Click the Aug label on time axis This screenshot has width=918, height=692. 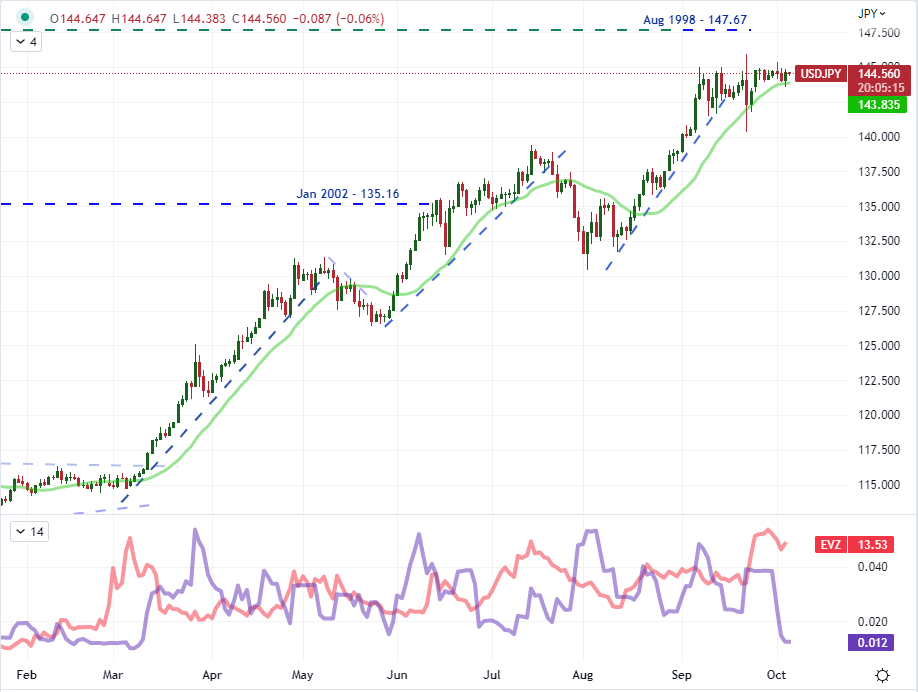click(583, 674)
